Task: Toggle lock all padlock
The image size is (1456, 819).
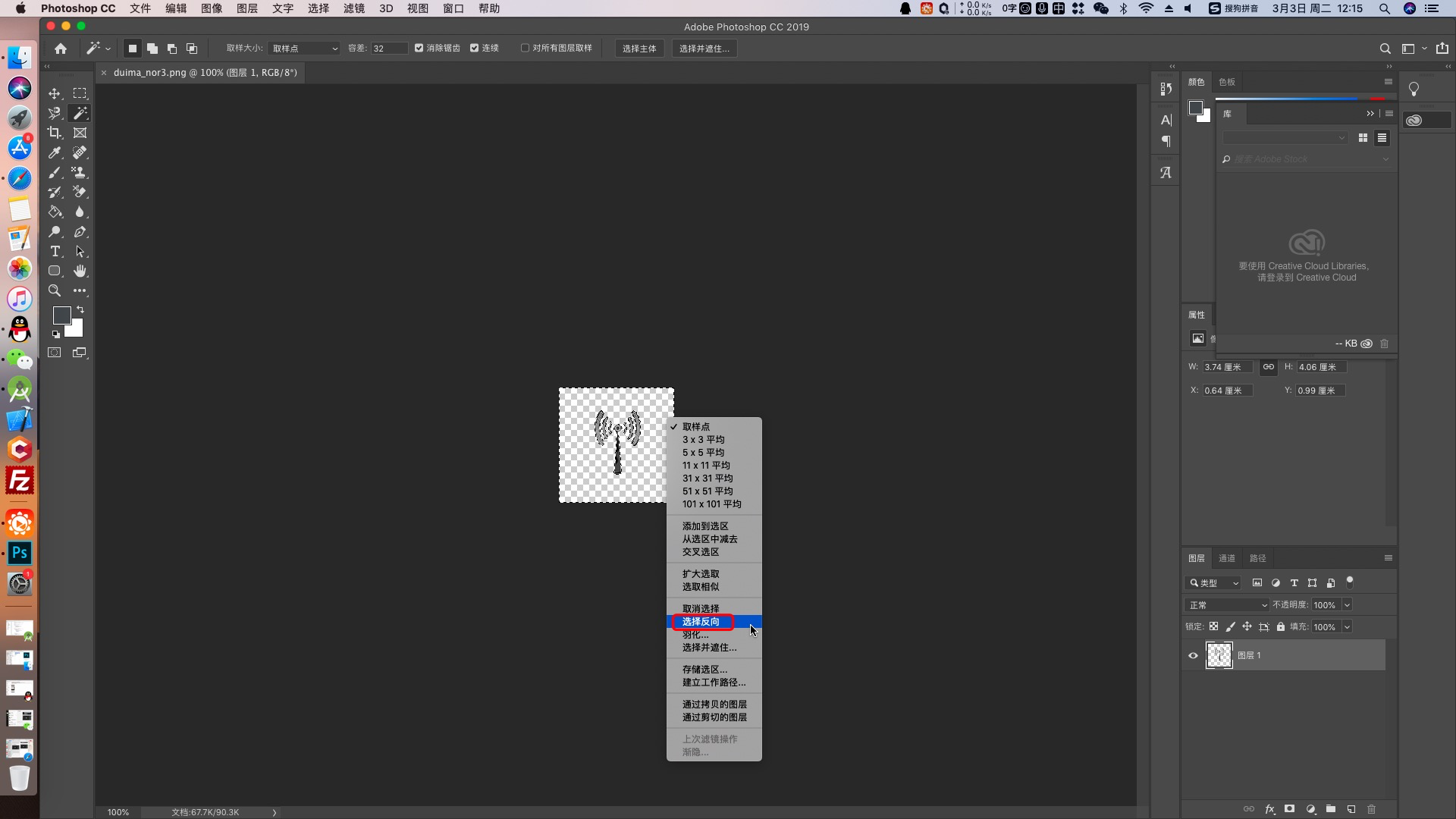Action: (1280, 627)
